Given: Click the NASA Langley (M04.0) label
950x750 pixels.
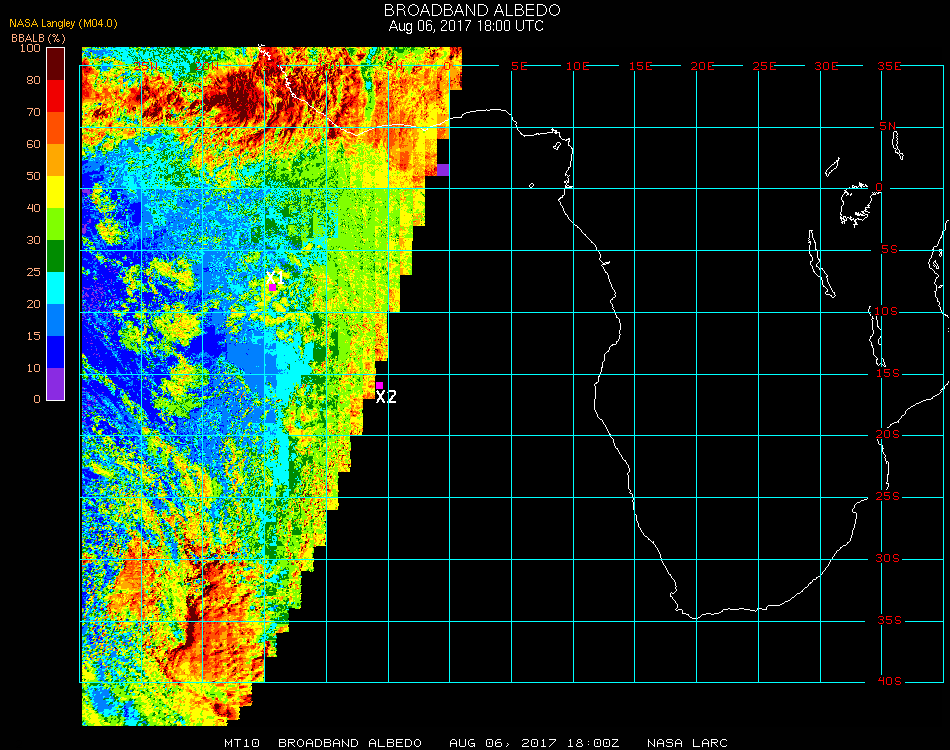Looking at the screenshot, I should pos(63,22).
